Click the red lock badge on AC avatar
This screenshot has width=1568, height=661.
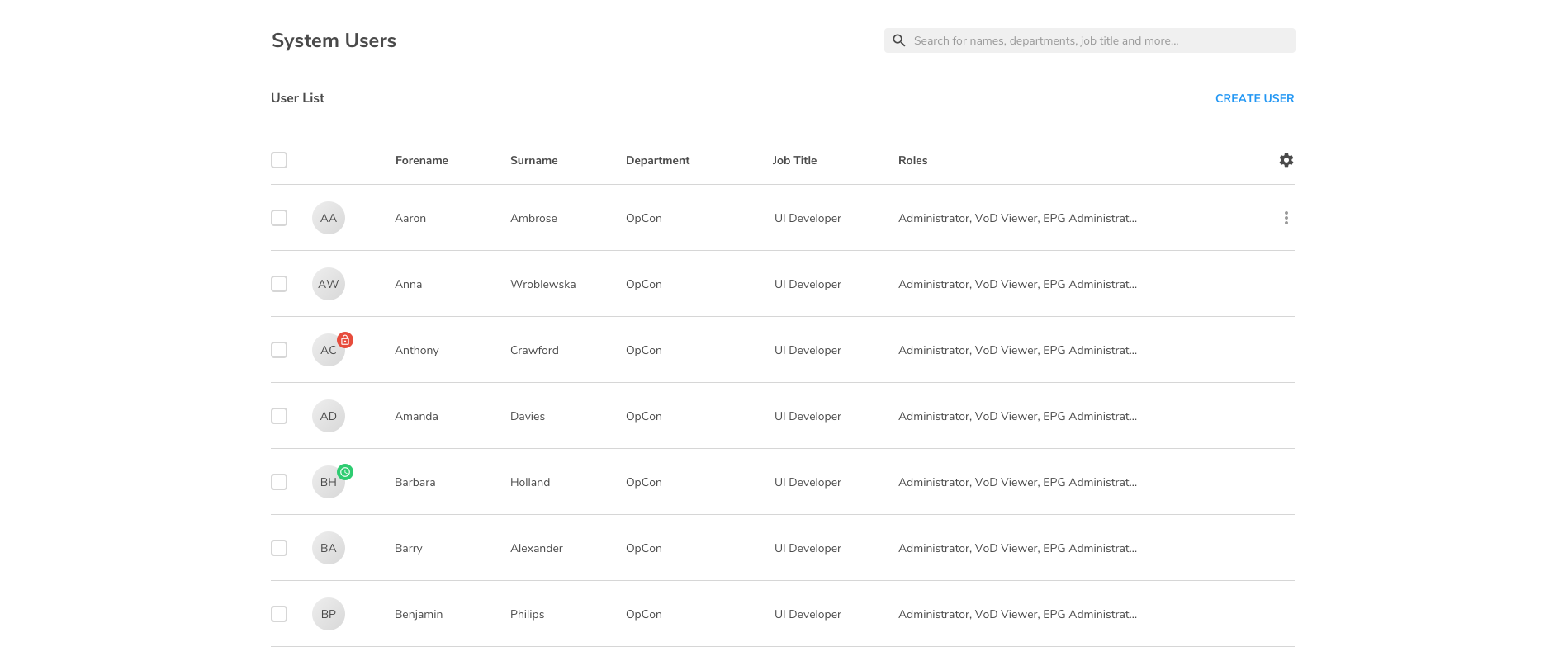(x=345, y=340)
